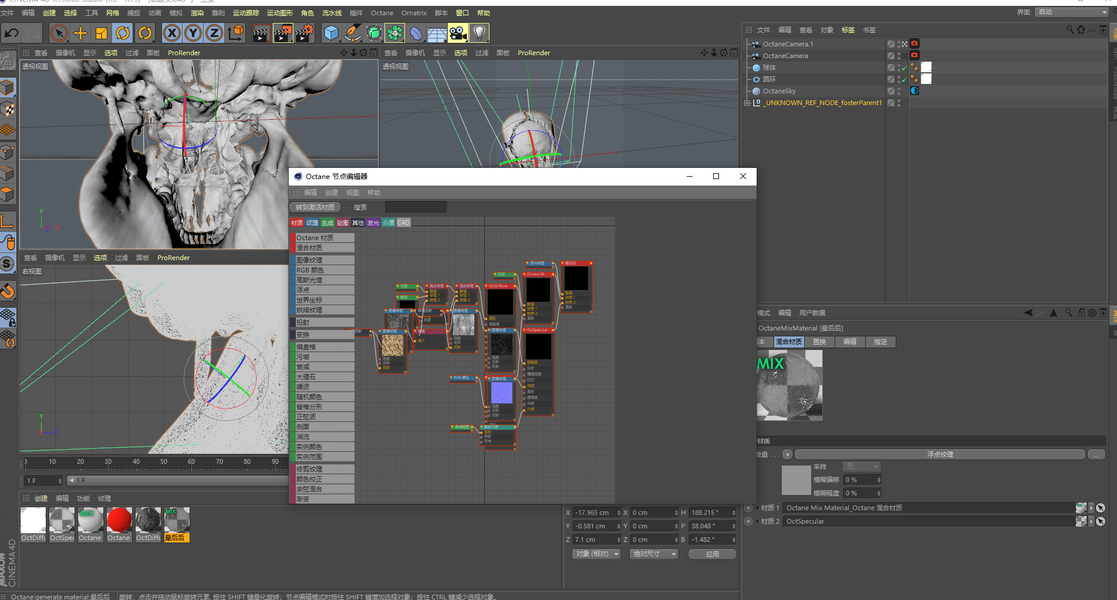Click home icon in object manager

(1081, 30)
